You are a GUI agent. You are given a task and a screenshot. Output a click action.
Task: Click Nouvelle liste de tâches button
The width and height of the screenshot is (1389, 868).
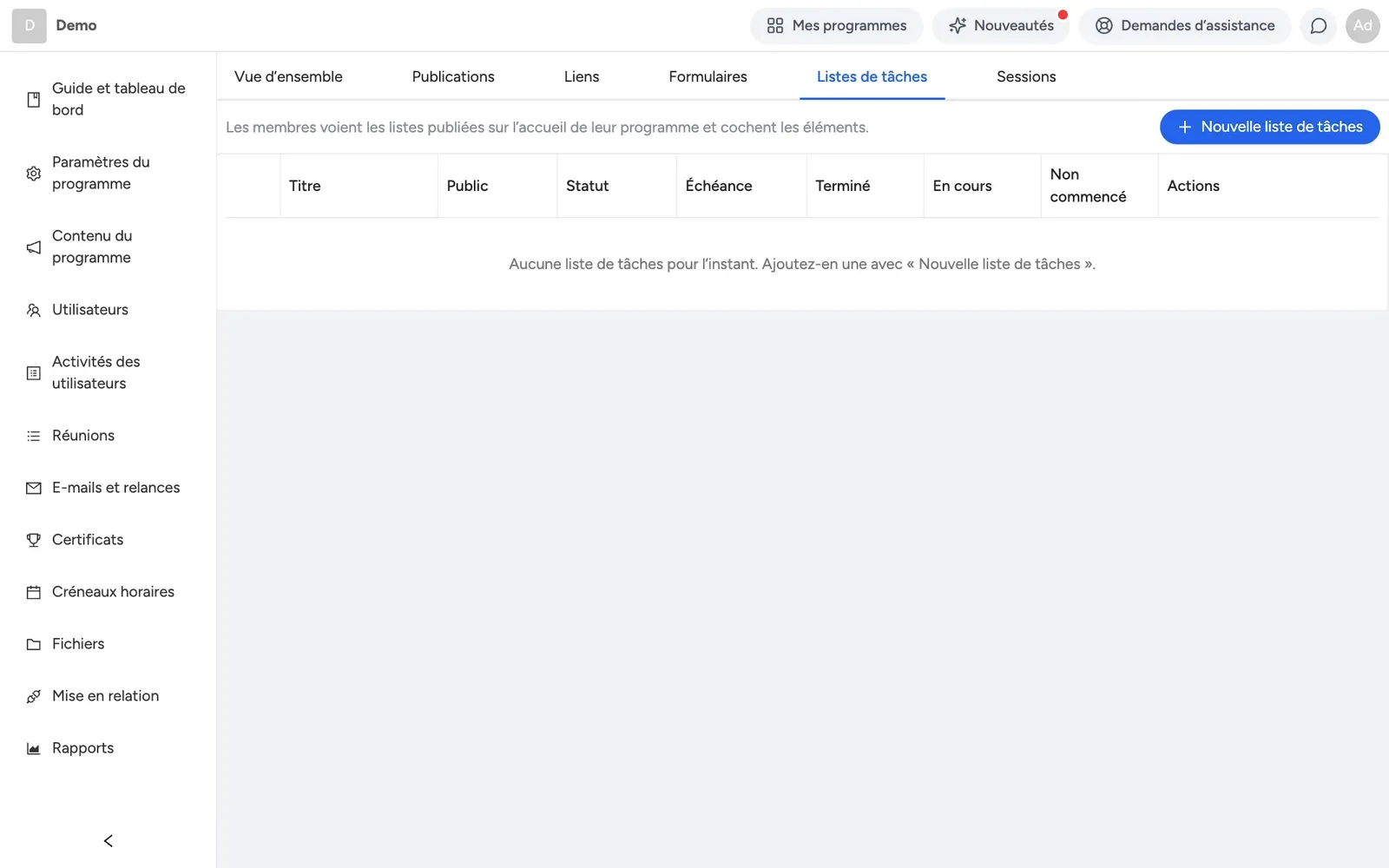point(1269,127)
